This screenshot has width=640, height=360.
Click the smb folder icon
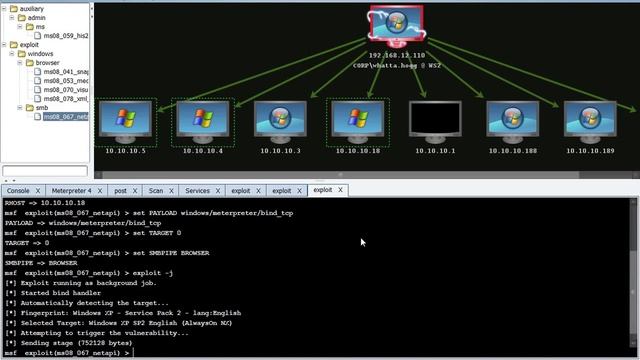tap(30, 107)
